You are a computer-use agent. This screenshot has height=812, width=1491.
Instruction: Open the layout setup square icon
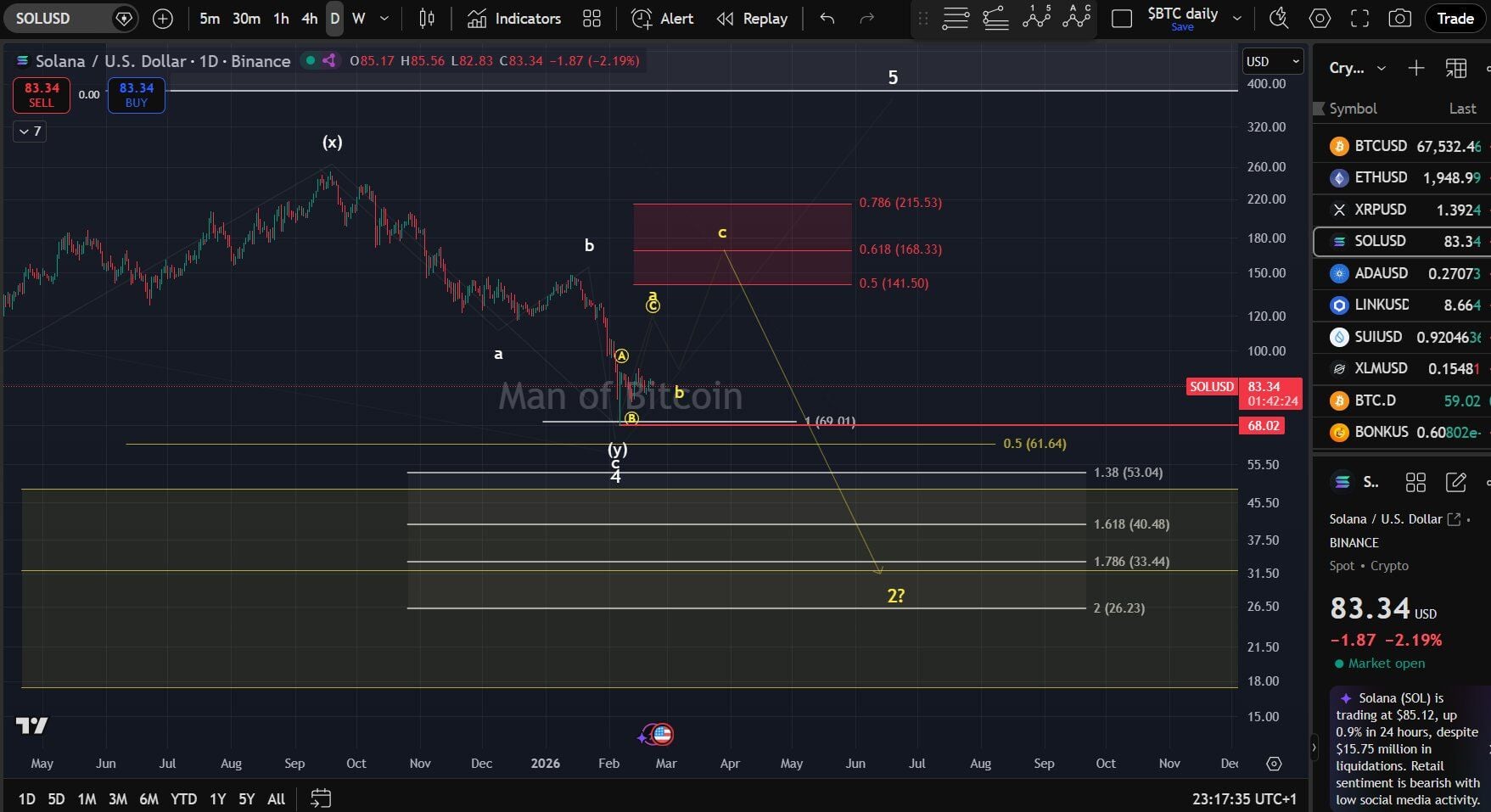(x=1122, y=18)
